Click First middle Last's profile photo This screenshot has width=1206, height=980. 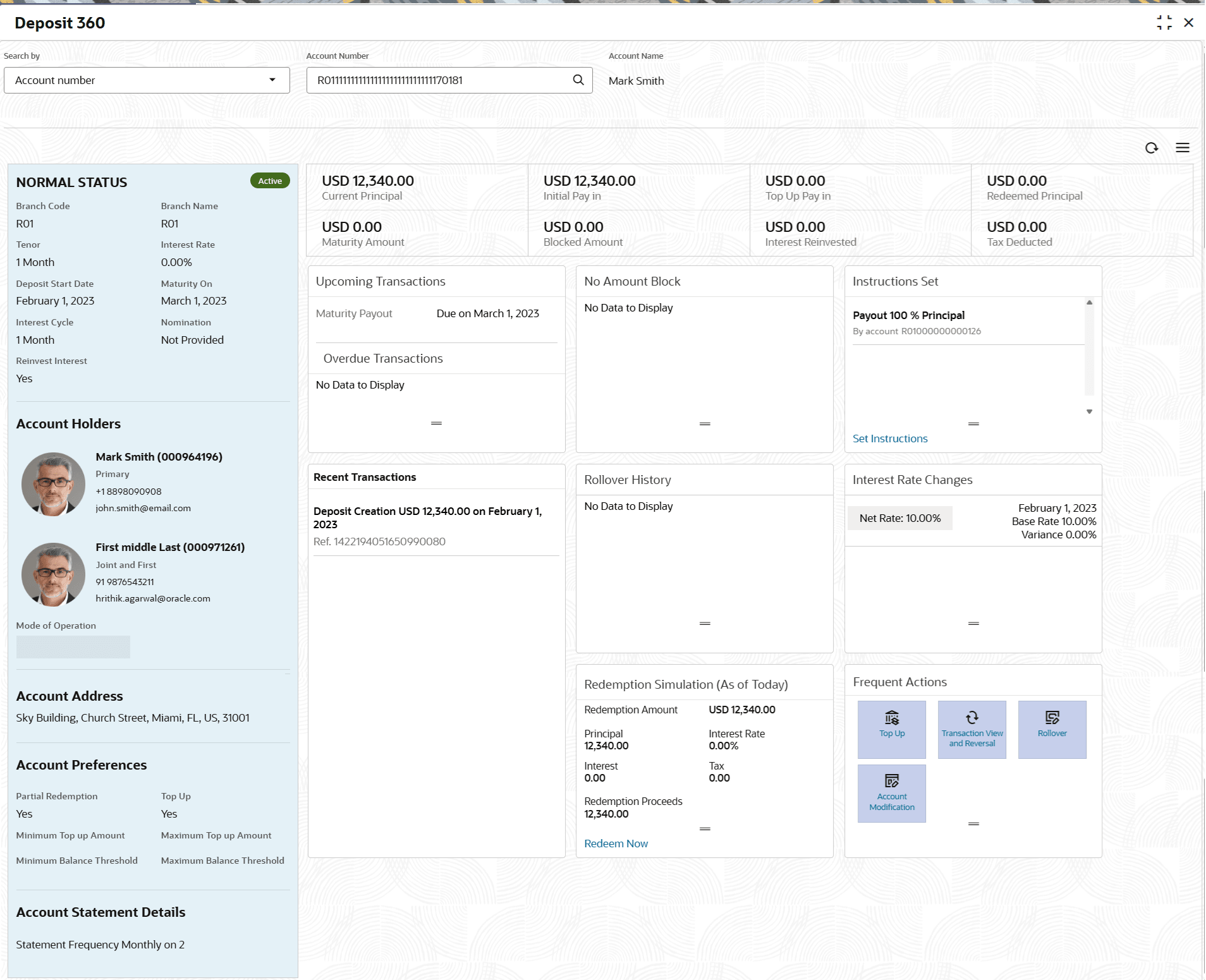coord(53,574)
